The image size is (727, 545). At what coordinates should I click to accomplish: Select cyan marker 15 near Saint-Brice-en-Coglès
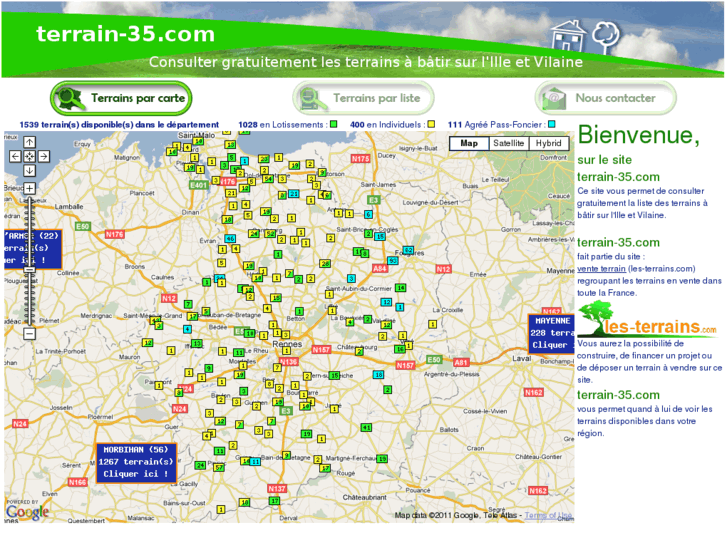pos(380,236)
